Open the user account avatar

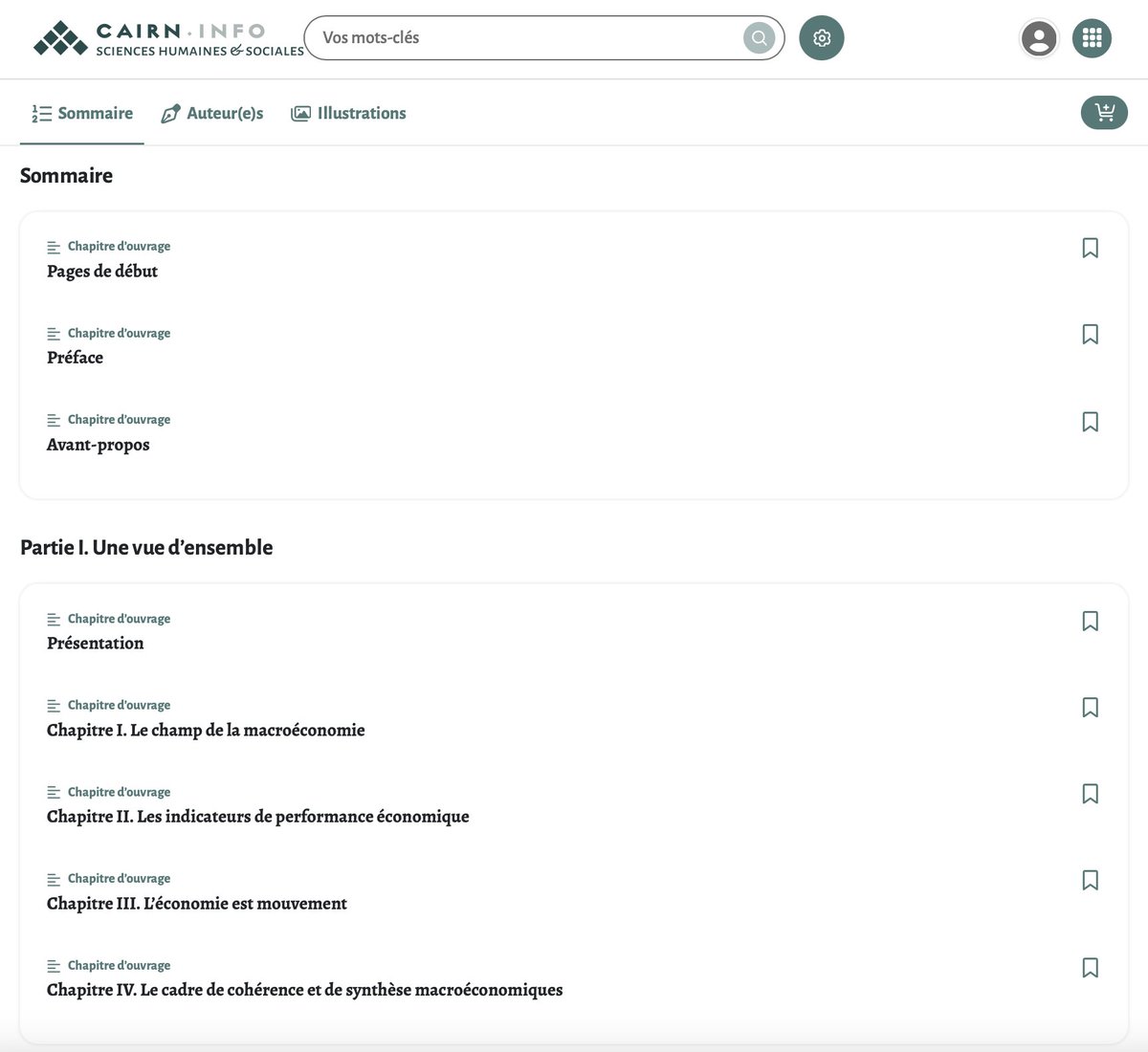pyautogui.click(x=1039, y=38)
